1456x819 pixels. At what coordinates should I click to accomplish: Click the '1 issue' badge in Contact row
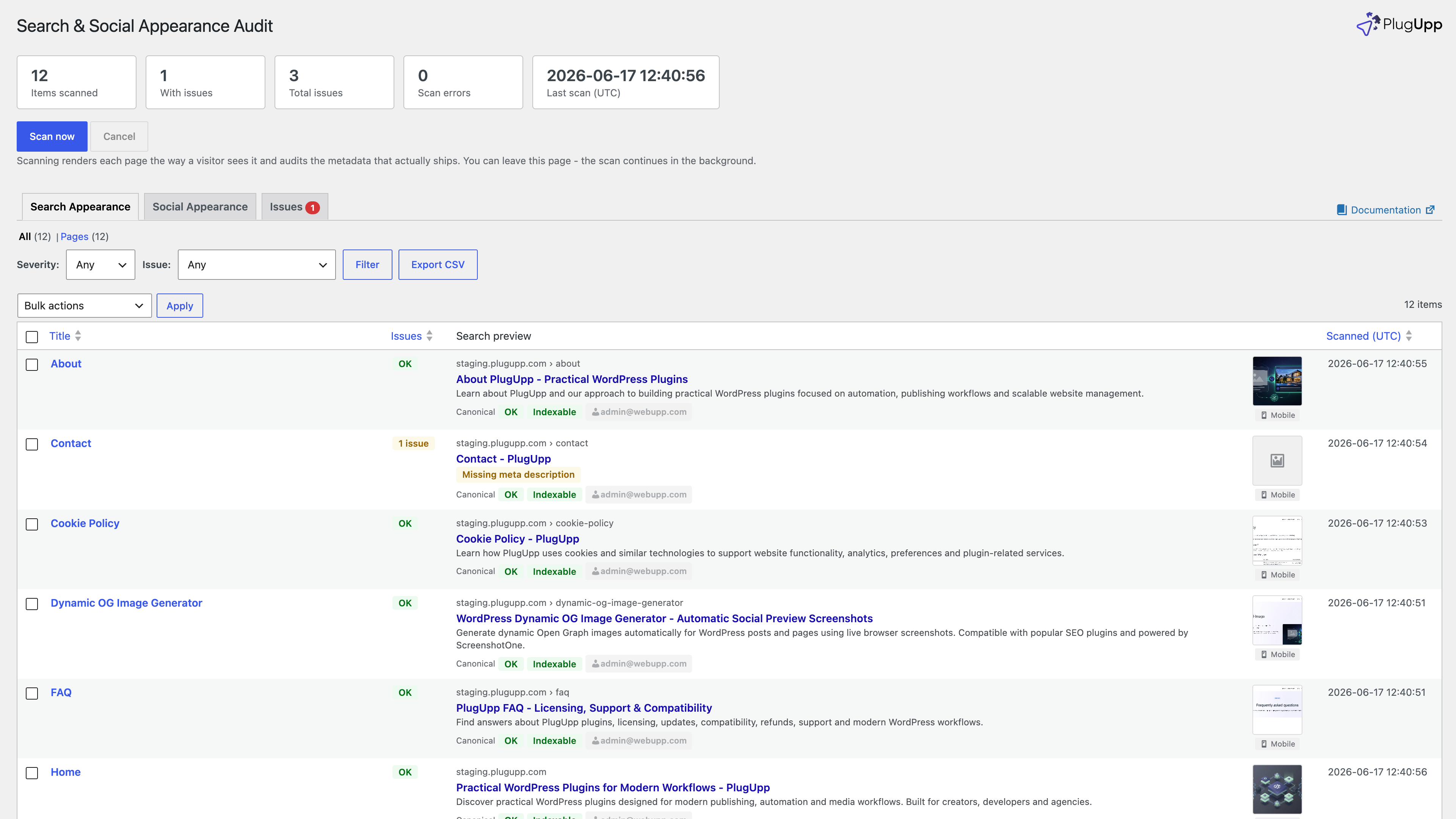(413, 444)
